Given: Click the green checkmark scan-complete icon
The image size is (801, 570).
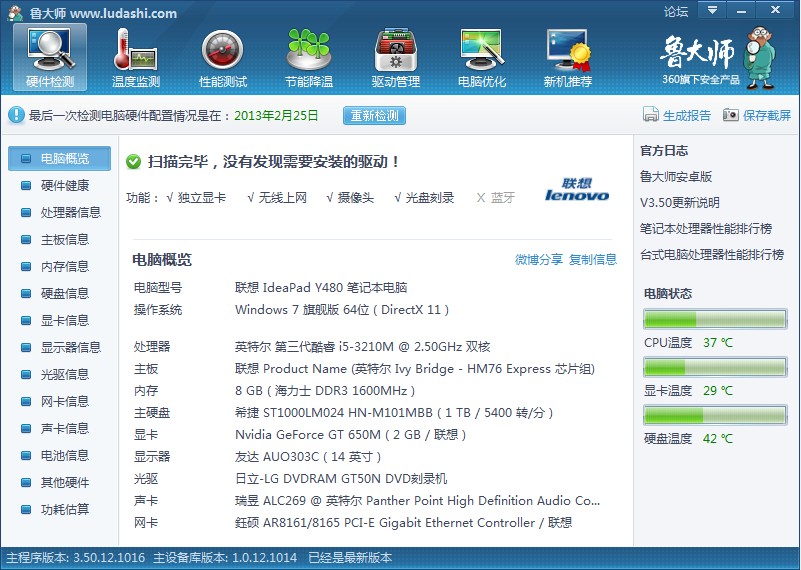Looking at the screenshot, I should [133, 162].
